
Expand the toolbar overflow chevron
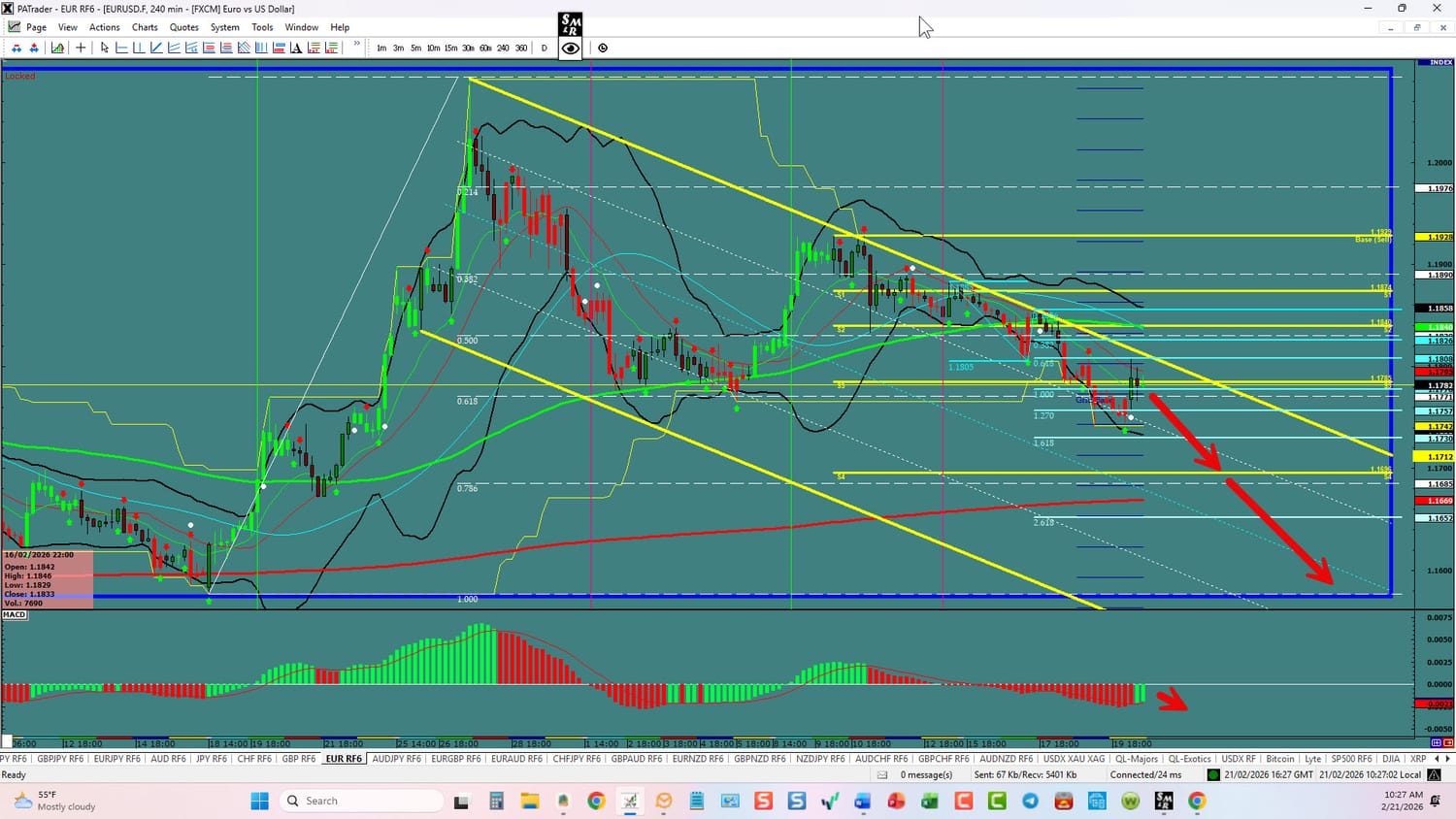(357, 45)
